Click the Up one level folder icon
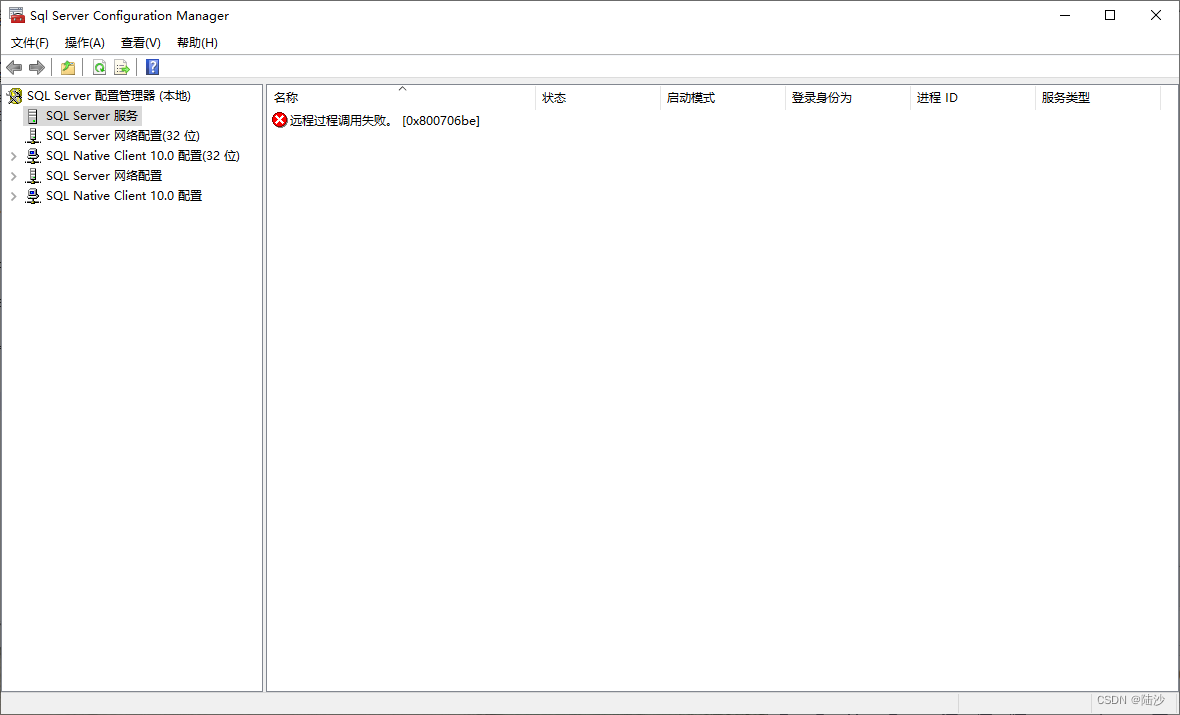Screen dimensions: 1180x715 (x=68, y=68)
